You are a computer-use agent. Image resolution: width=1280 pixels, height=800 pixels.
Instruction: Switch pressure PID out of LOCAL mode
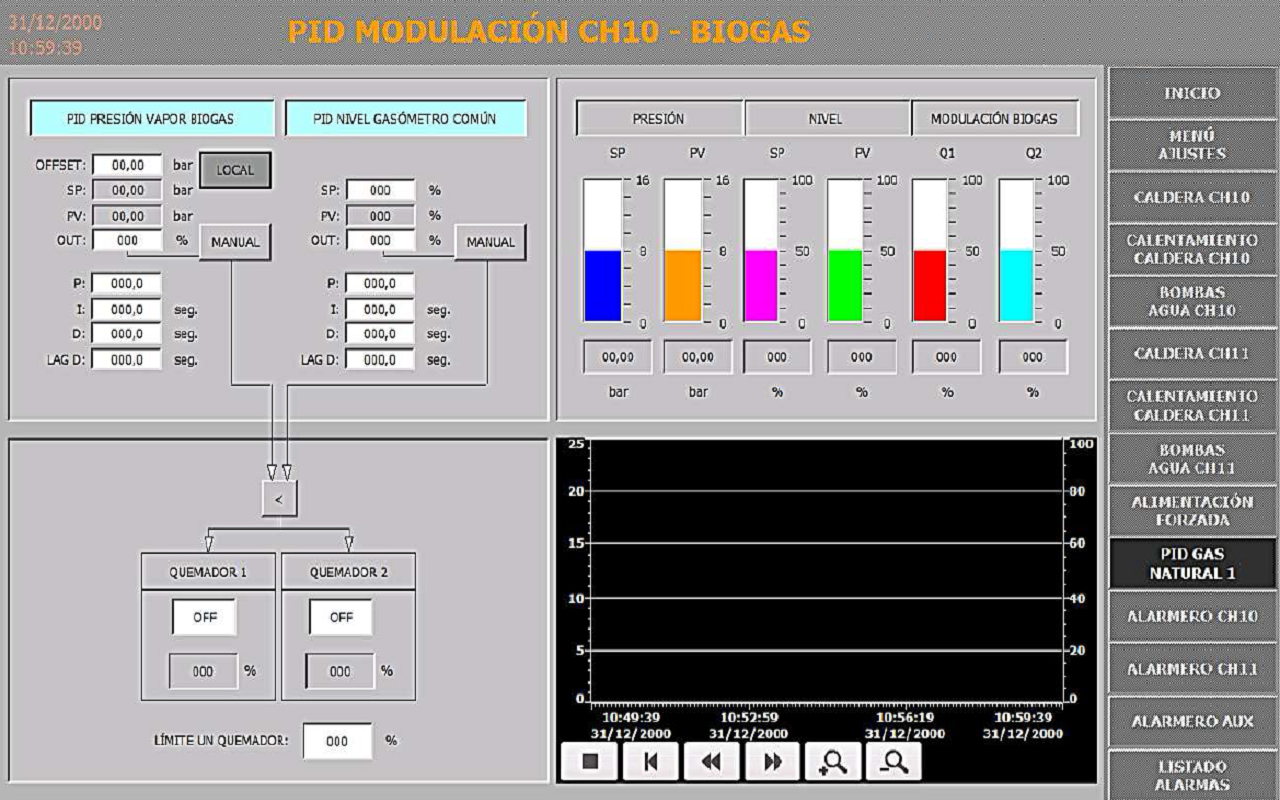[x=236, y=168]
